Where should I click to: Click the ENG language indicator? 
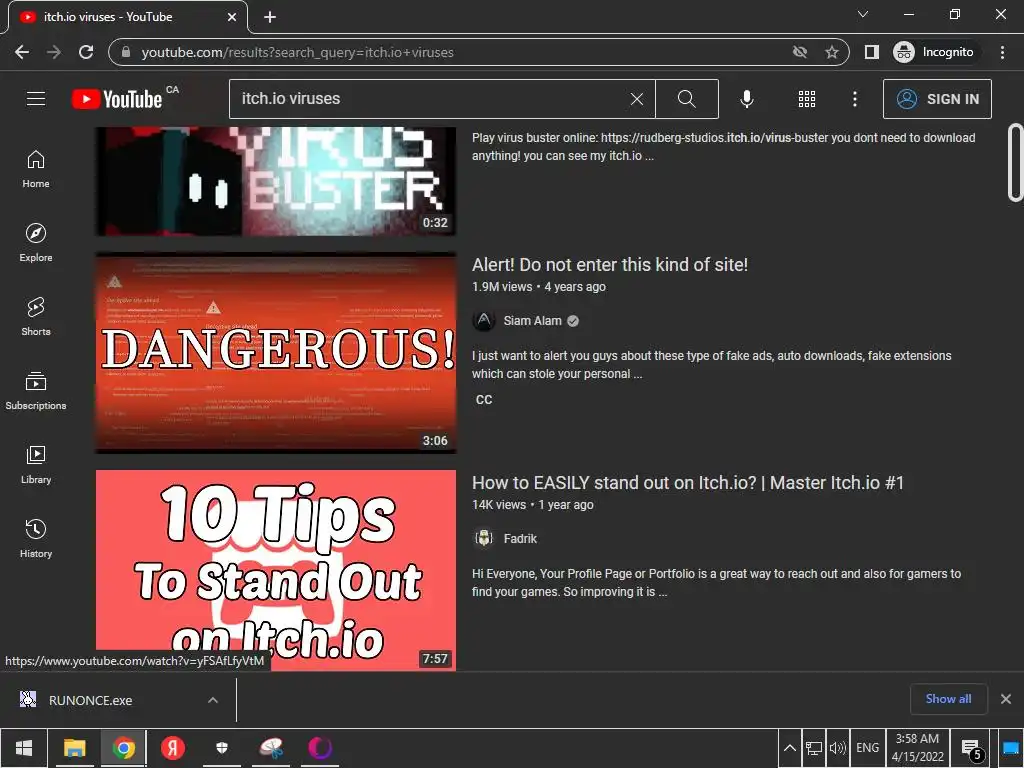coord(867,748)
